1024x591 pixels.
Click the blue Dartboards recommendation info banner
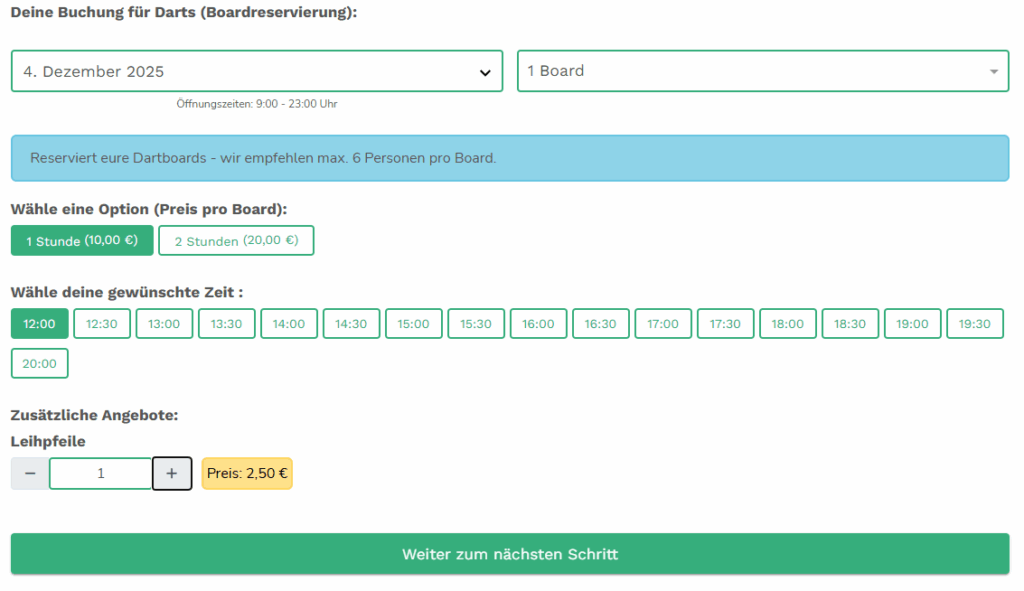click(x=510, y=158)
